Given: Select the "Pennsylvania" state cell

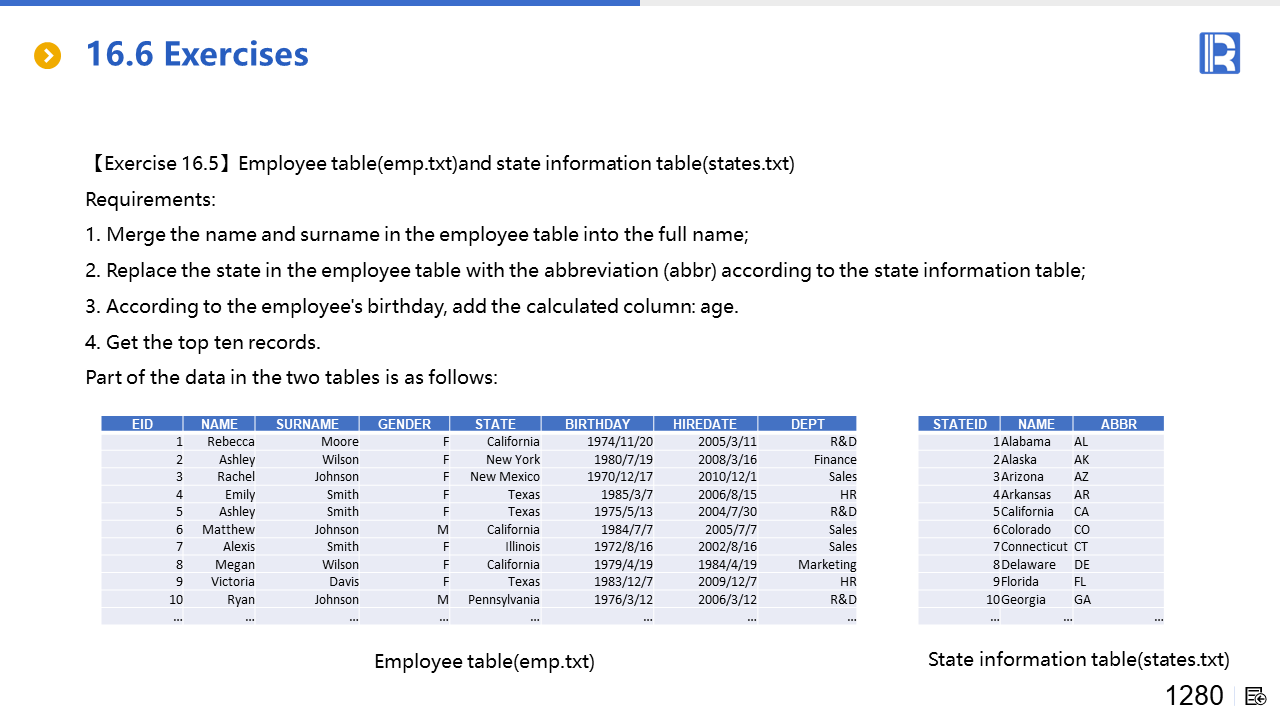Looking at the screenshot, I should coord(504,600).
